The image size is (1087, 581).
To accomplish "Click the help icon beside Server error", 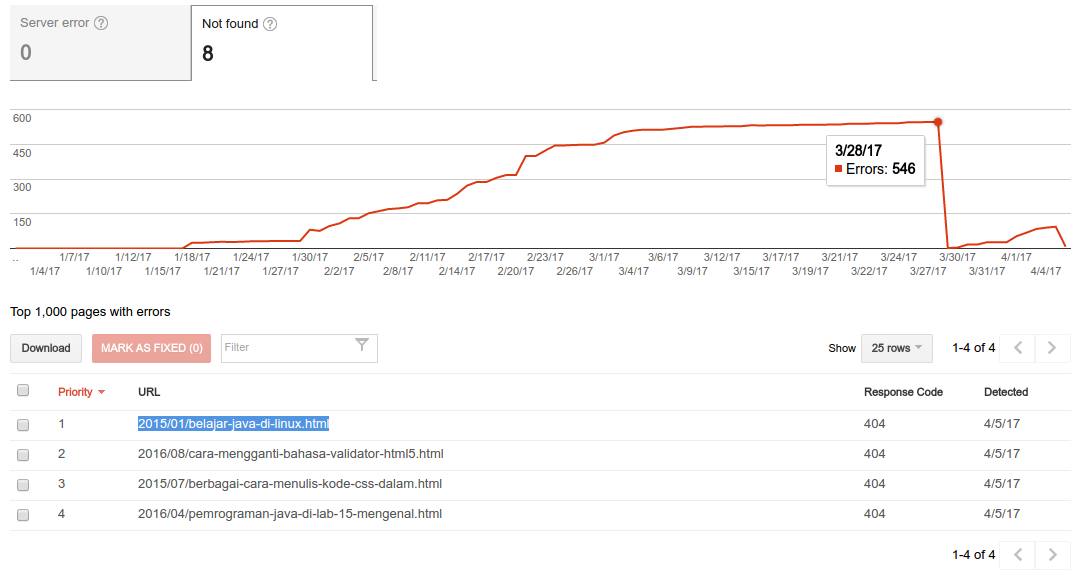I will click(101, 23).
